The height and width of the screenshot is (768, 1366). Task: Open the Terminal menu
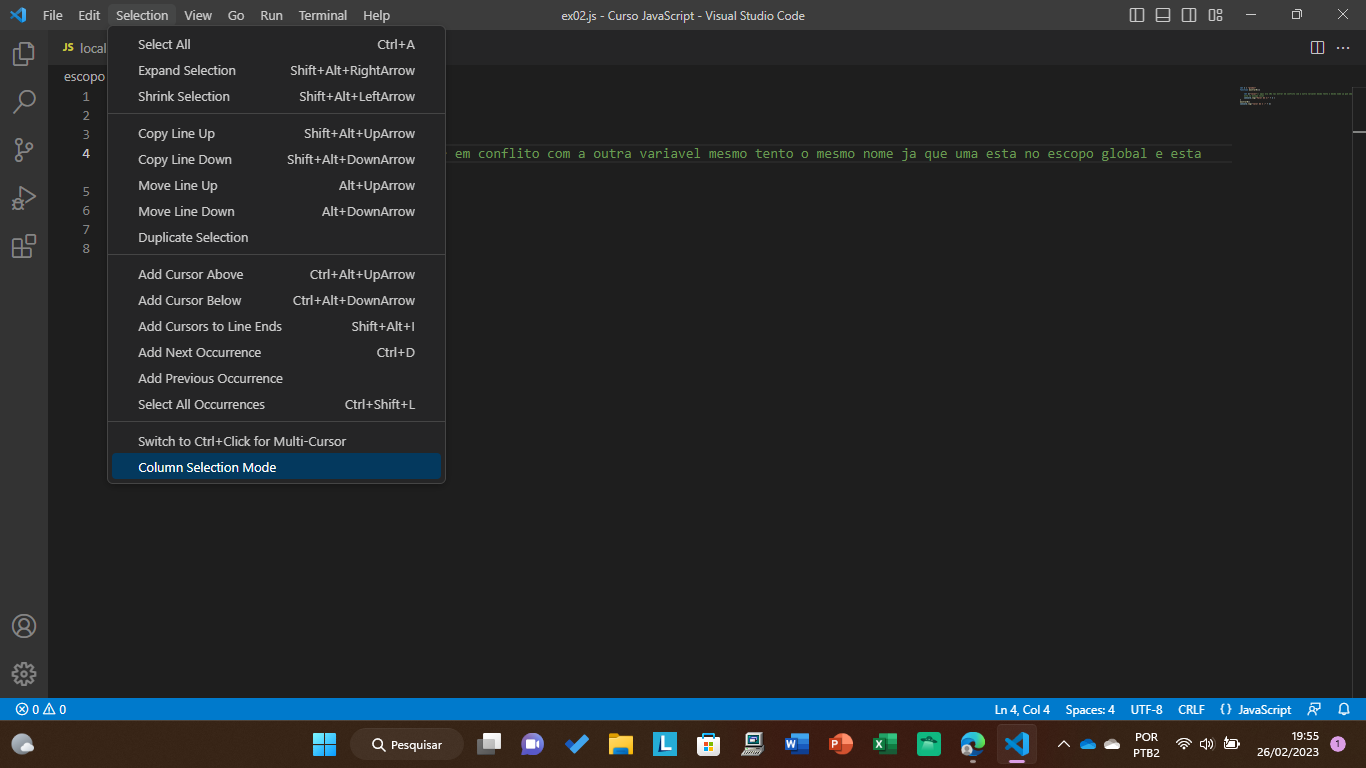pyautogui.click(x=323, y=15)
